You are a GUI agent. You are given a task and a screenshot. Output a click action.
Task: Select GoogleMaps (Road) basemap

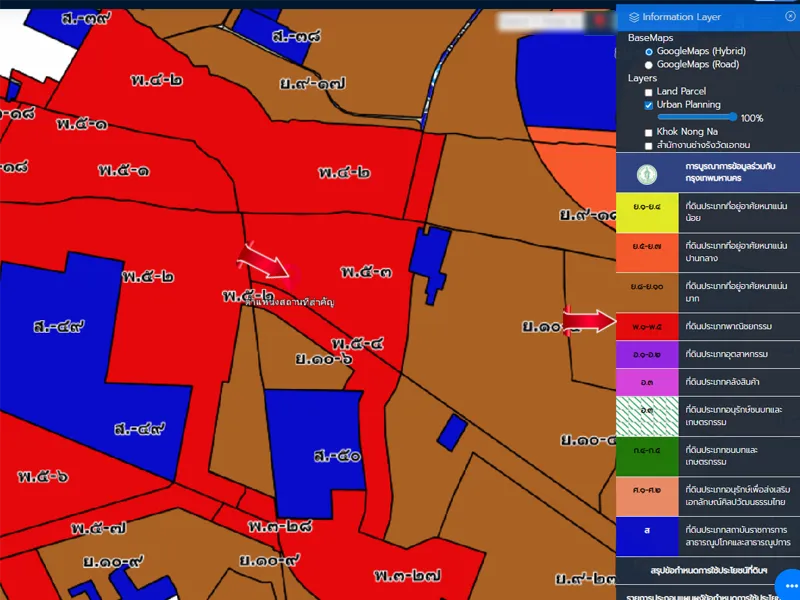click(649, 64)
